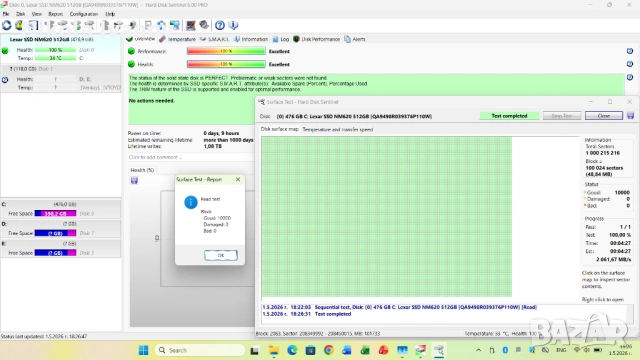Image resolution: width=640 pixels, height=360 pixels.
Task: Expand the hidden system tray icons chevron
Action: 478,350
